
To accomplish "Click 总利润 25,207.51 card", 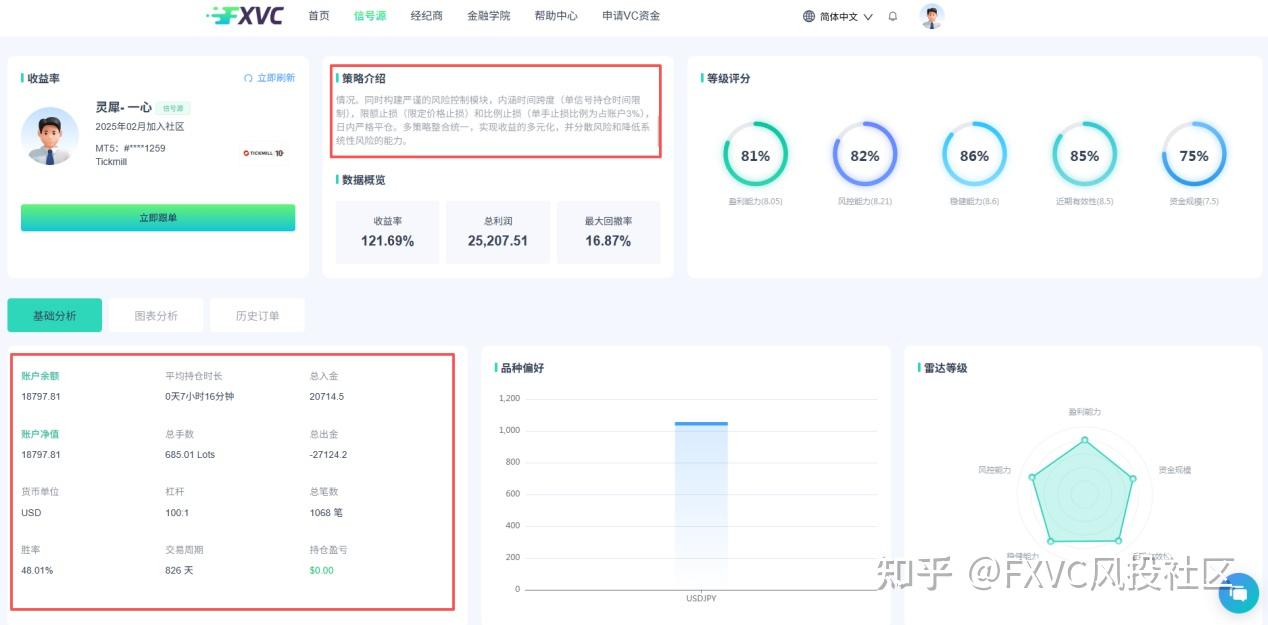I will click(x=498, y=232).
